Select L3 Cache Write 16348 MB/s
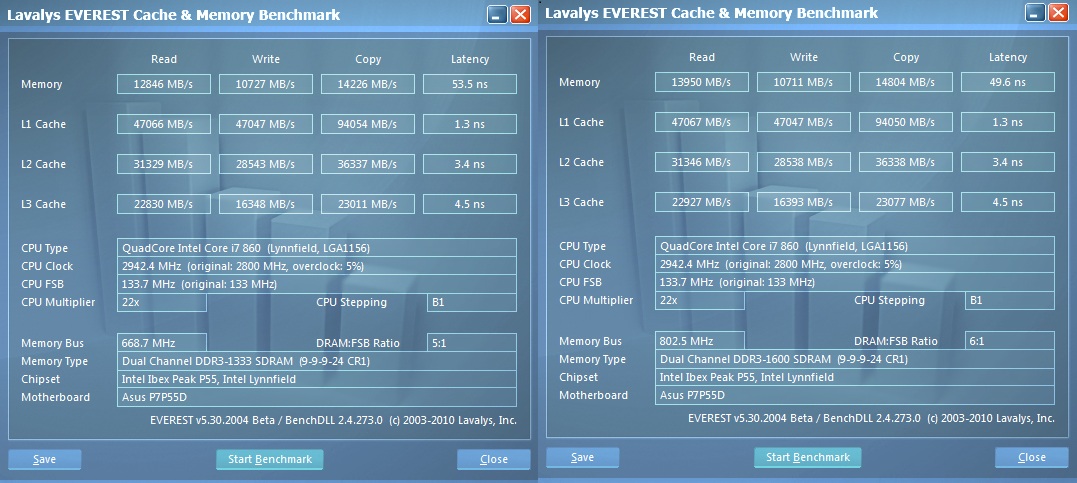This screenshot has height=483, width=1077. pyautogui.click(x=266, y=204)
